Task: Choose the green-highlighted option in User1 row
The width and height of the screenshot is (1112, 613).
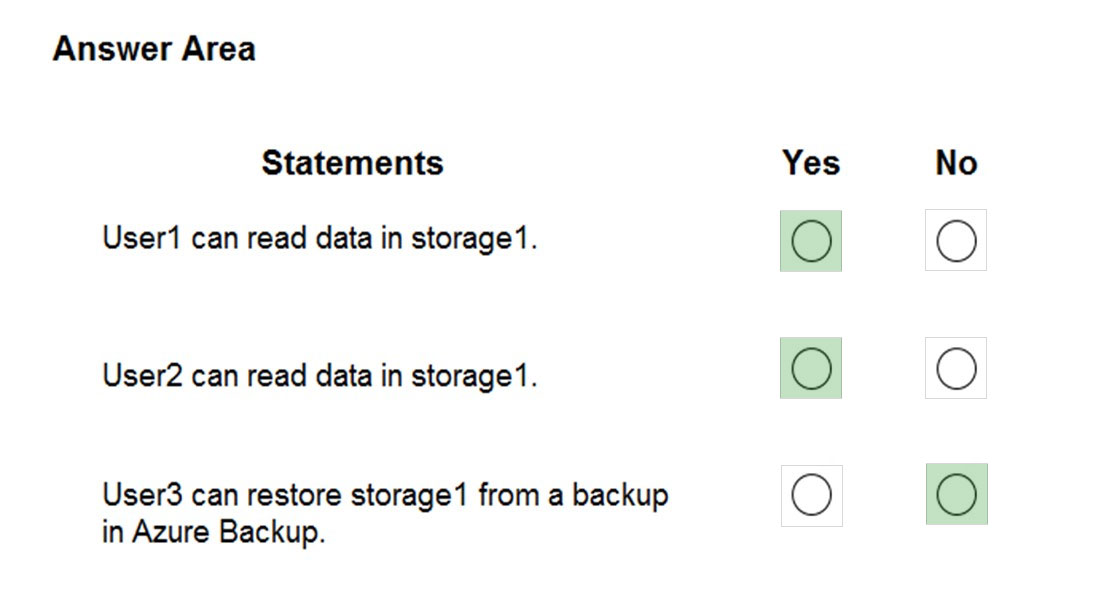Action: [x=811, y=241]
